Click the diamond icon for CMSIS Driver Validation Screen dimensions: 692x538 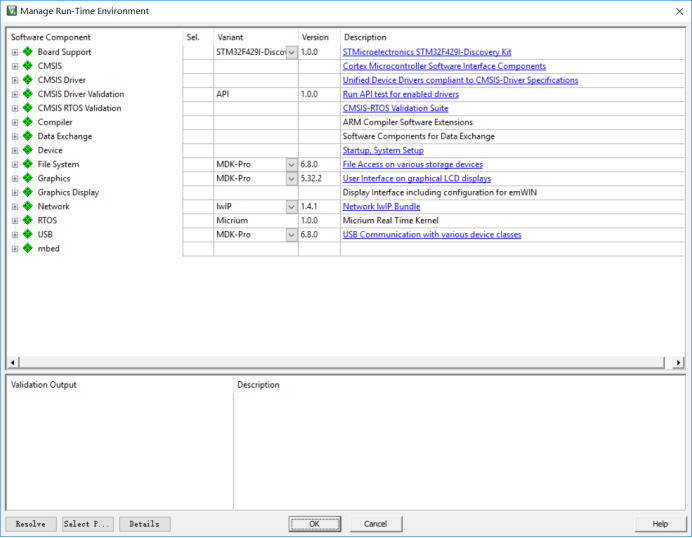(x=28, y=94)
